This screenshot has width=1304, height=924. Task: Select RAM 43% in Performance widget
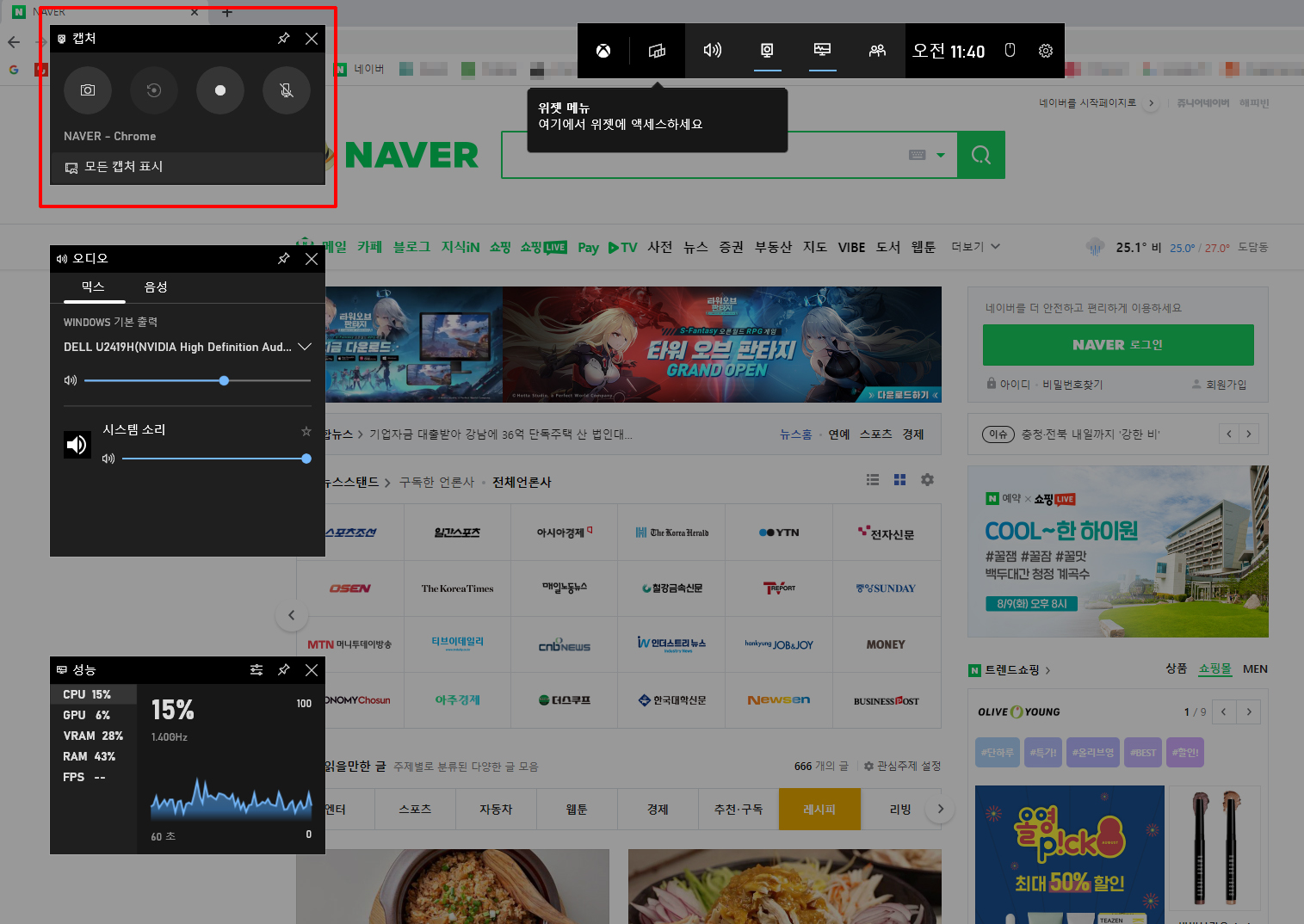pyautogui.click(x=93, y=756)
